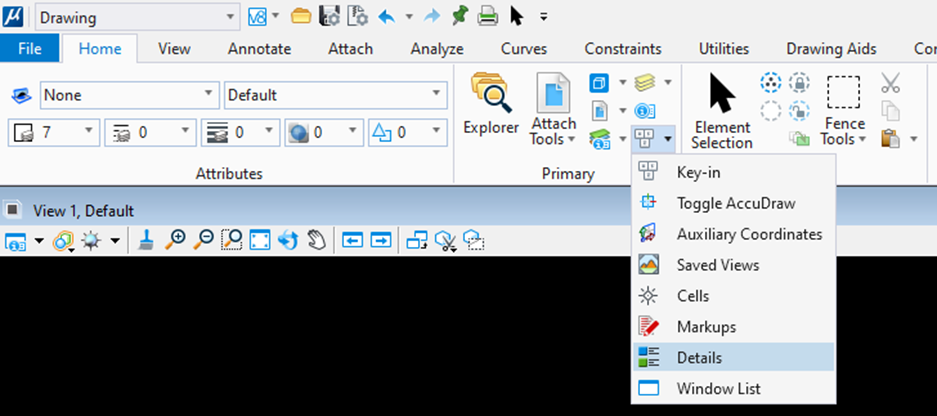
Task: Switch to the Utilities tab
Action: click(724, 48)
